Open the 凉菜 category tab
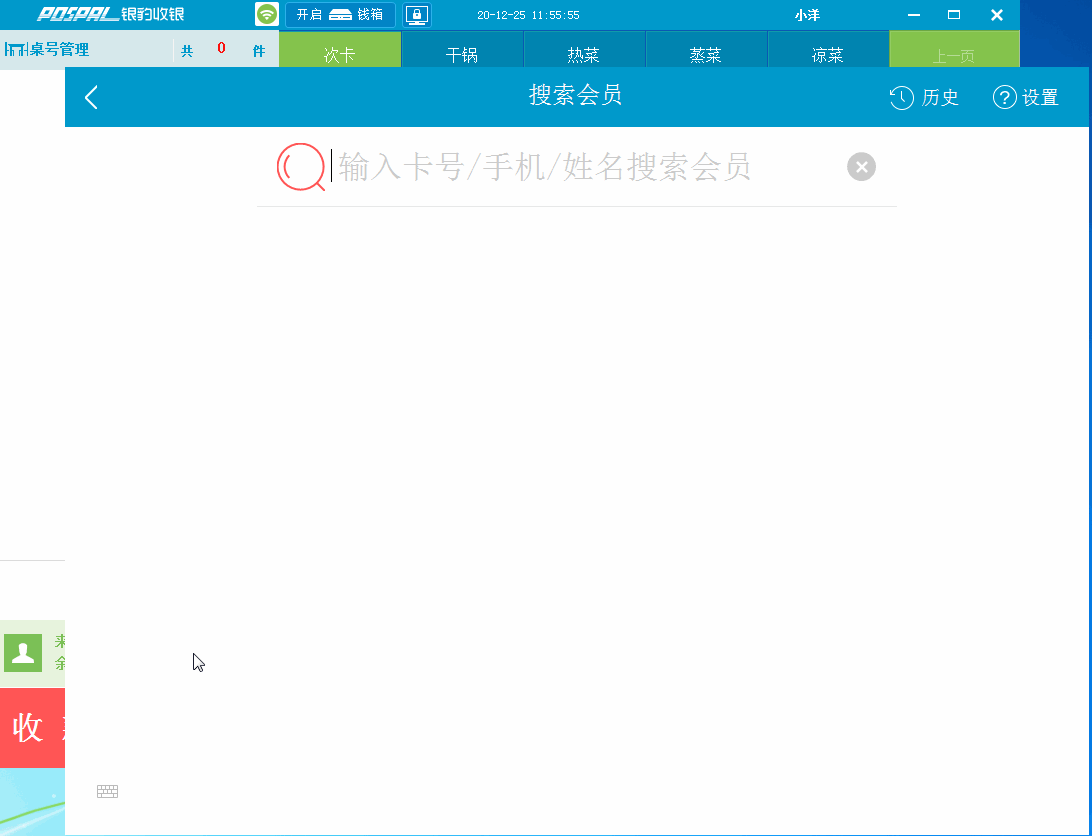Image resolution: width=1092 pixels, height=836 pixels. (828, 48)
